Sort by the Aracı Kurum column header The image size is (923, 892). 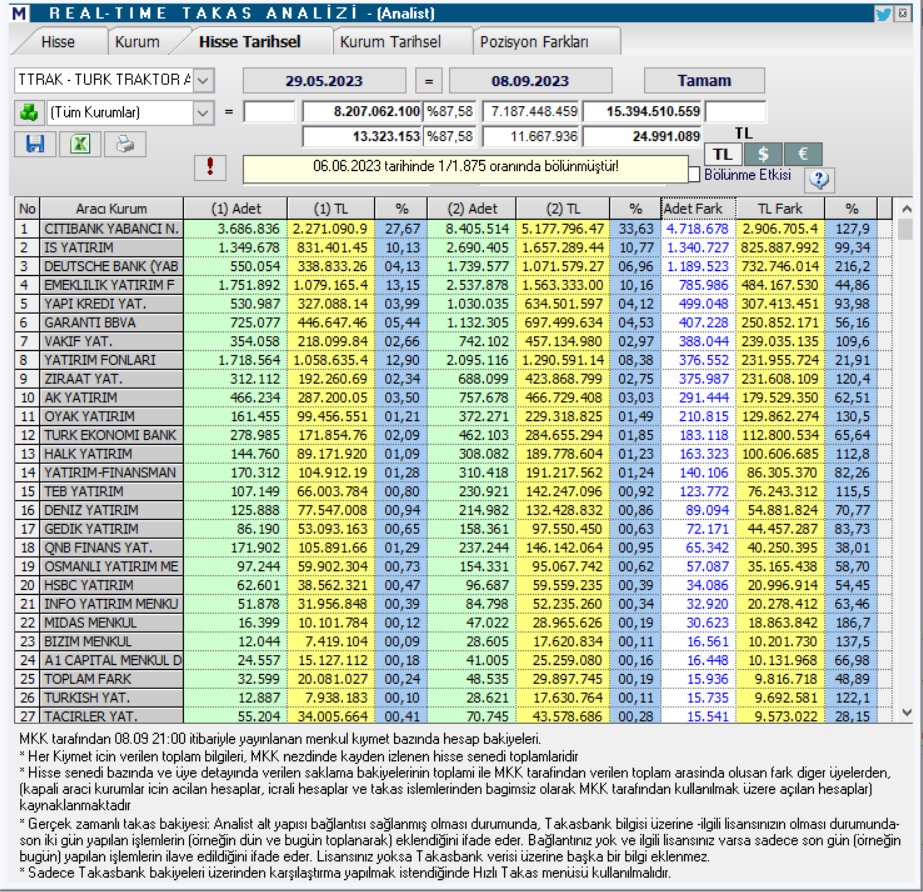(111, 208)
